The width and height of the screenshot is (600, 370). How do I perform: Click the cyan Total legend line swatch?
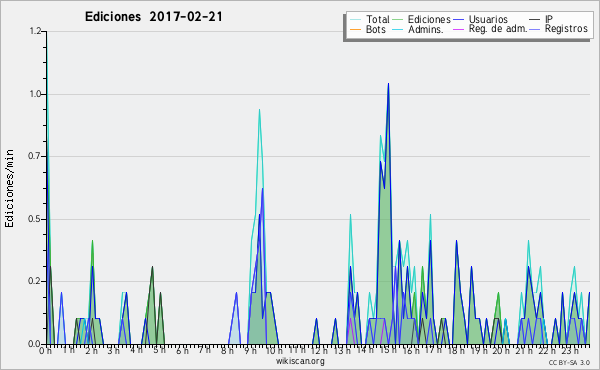356,20
